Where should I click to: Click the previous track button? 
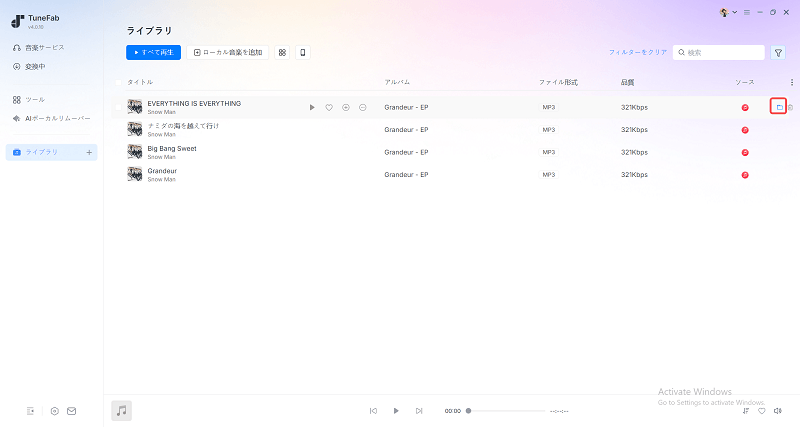click(373, 411)
